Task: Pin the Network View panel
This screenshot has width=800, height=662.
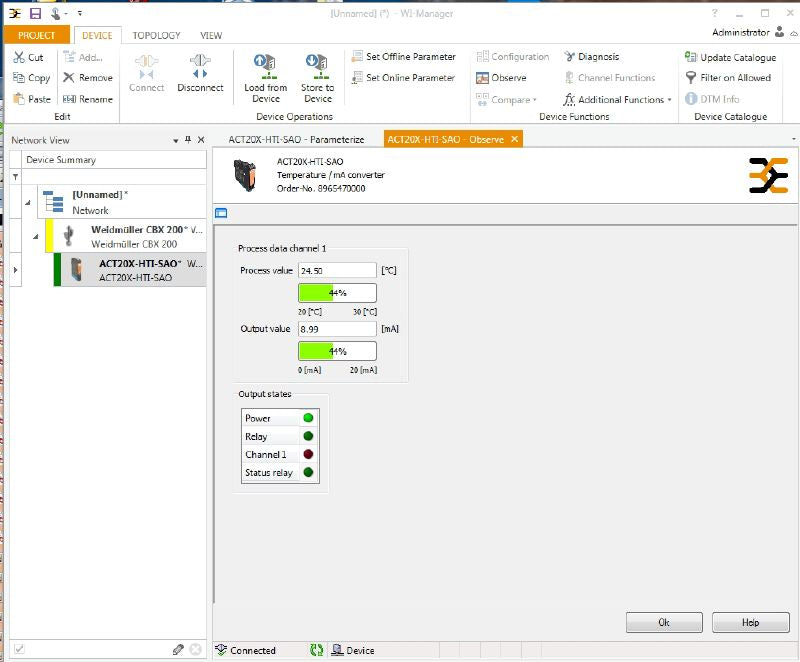Action: pyautogui.click(x=188, y=141)
